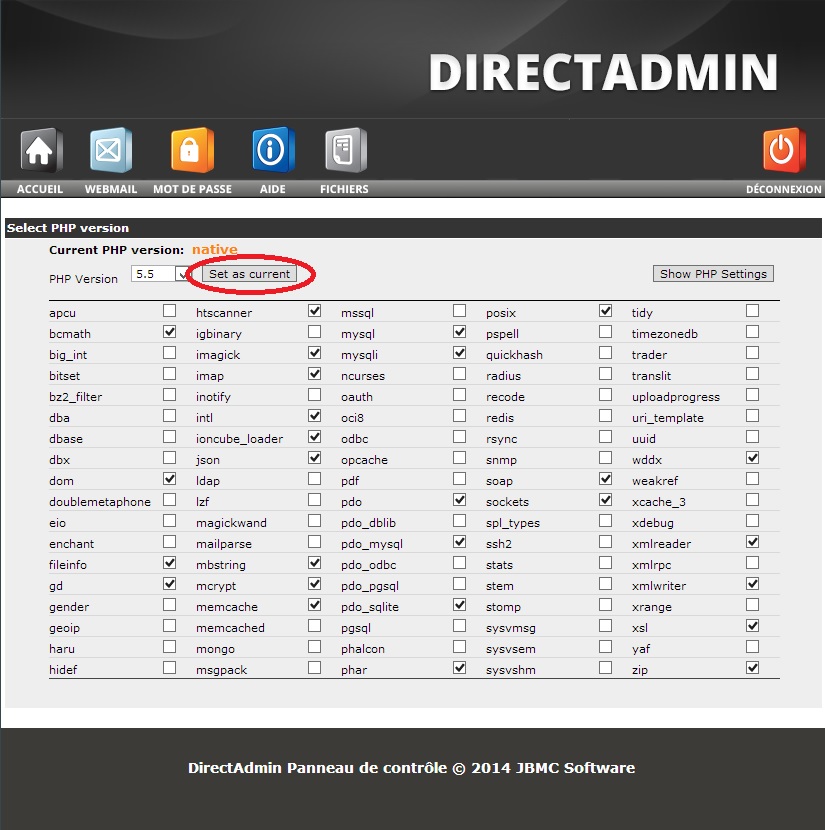Uncheck the sockets checkbox
The height and width of the screenshot is (830, 825).
coord(605,500)
